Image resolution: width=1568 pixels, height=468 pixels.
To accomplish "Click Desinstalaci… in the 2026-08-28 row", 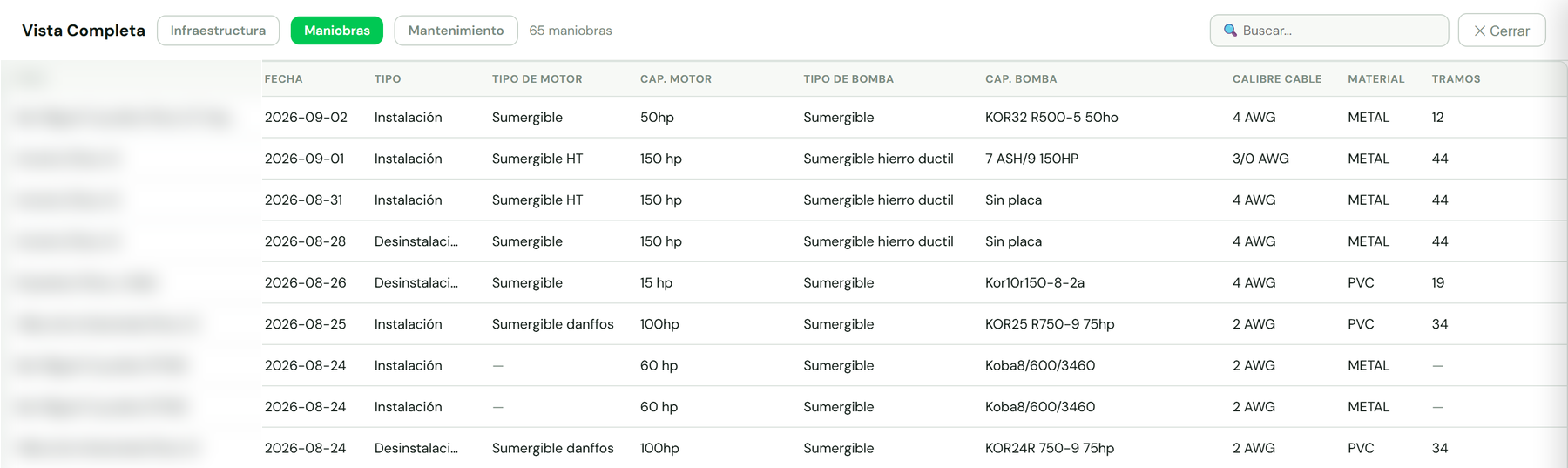I will pos(416,241).
